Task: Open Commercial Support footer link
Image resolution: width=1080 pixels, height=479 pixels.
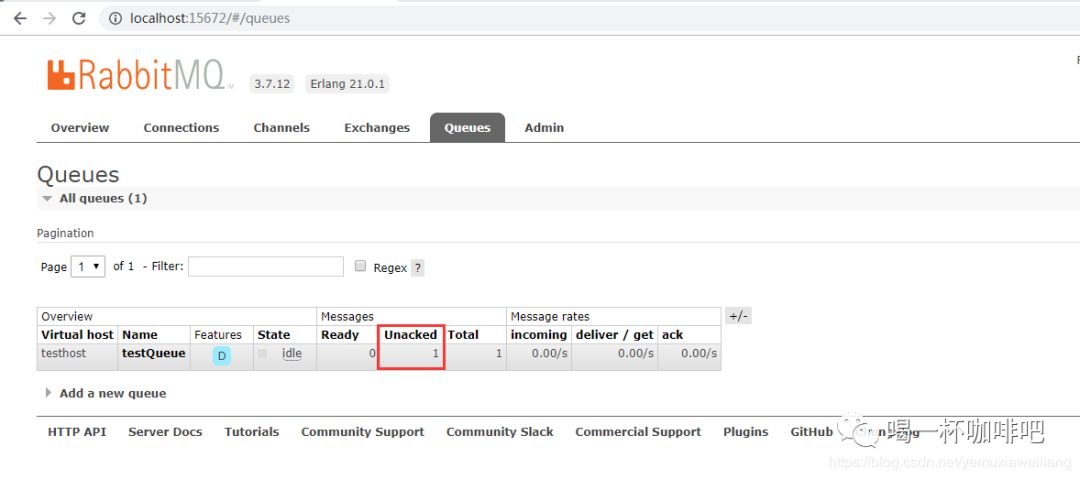Action: 638,432
